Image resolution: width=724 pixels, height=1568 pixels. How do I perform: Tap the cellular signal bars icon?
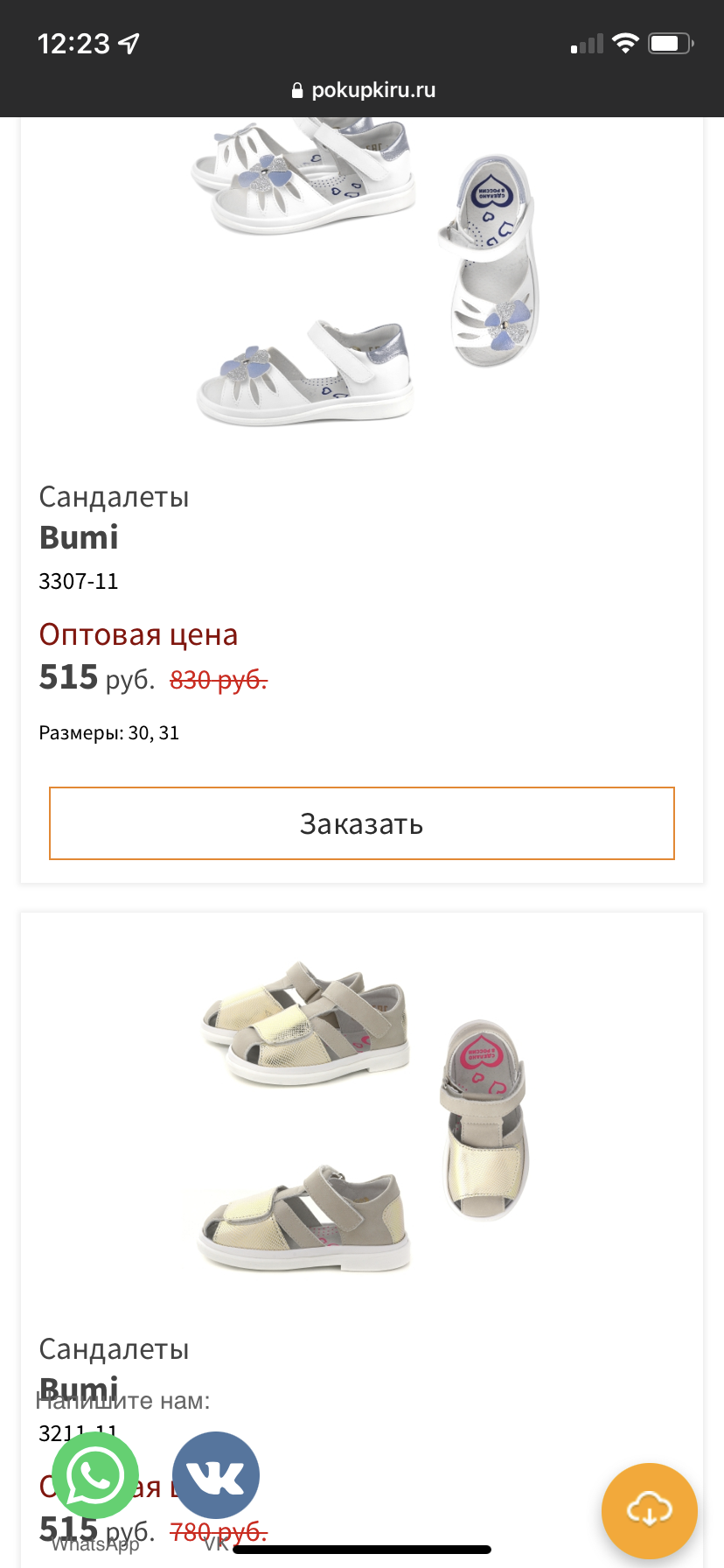pos(587,44)
